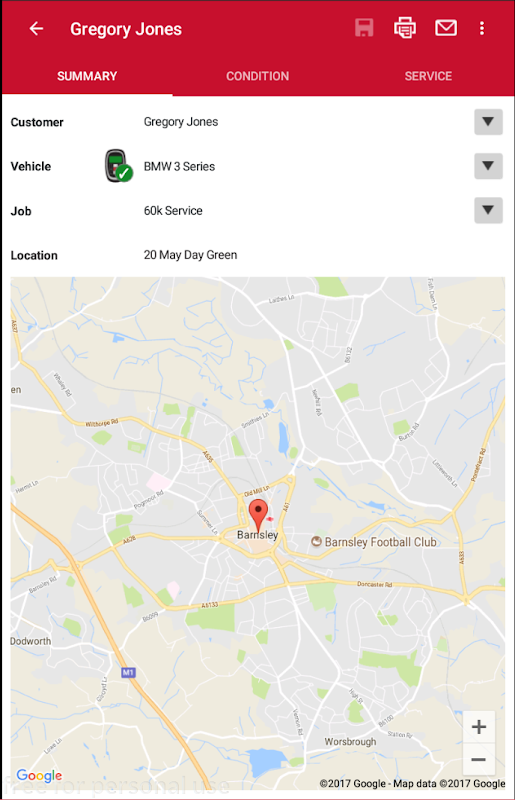Viewport: 515px width, 800px height.
Task: Expand the Job dropdown arrow
Action: coord(488,211)
